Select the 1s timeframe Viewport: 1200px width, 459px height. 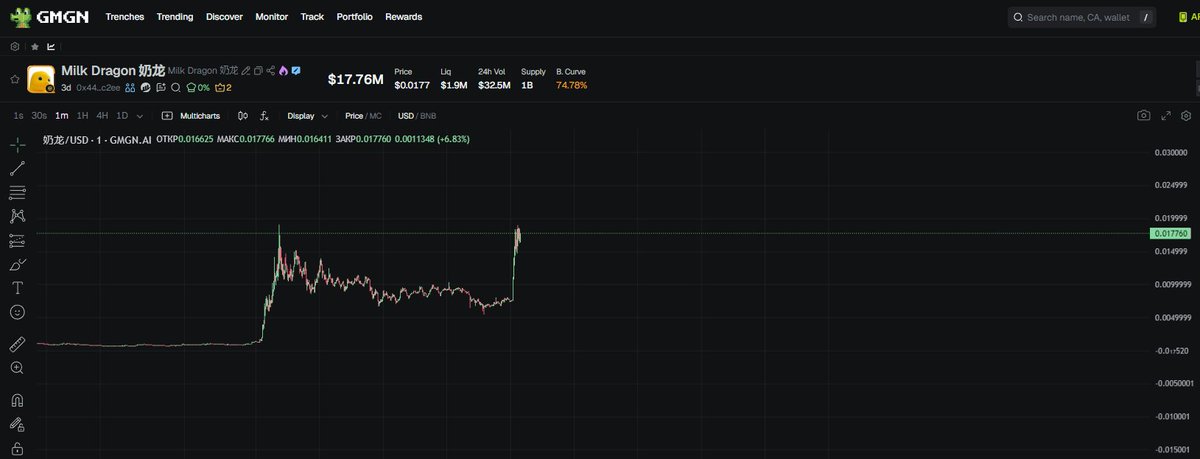pyautogui.click(x=18, y=116)
